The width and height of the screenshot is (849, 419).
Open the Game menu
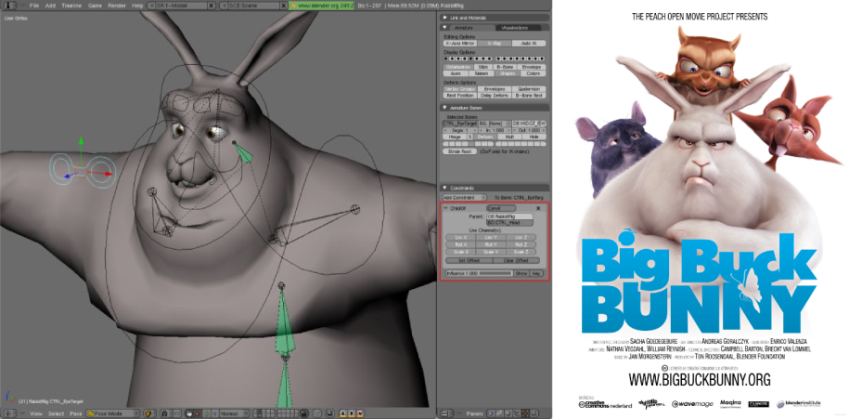(x=95, y=5)
